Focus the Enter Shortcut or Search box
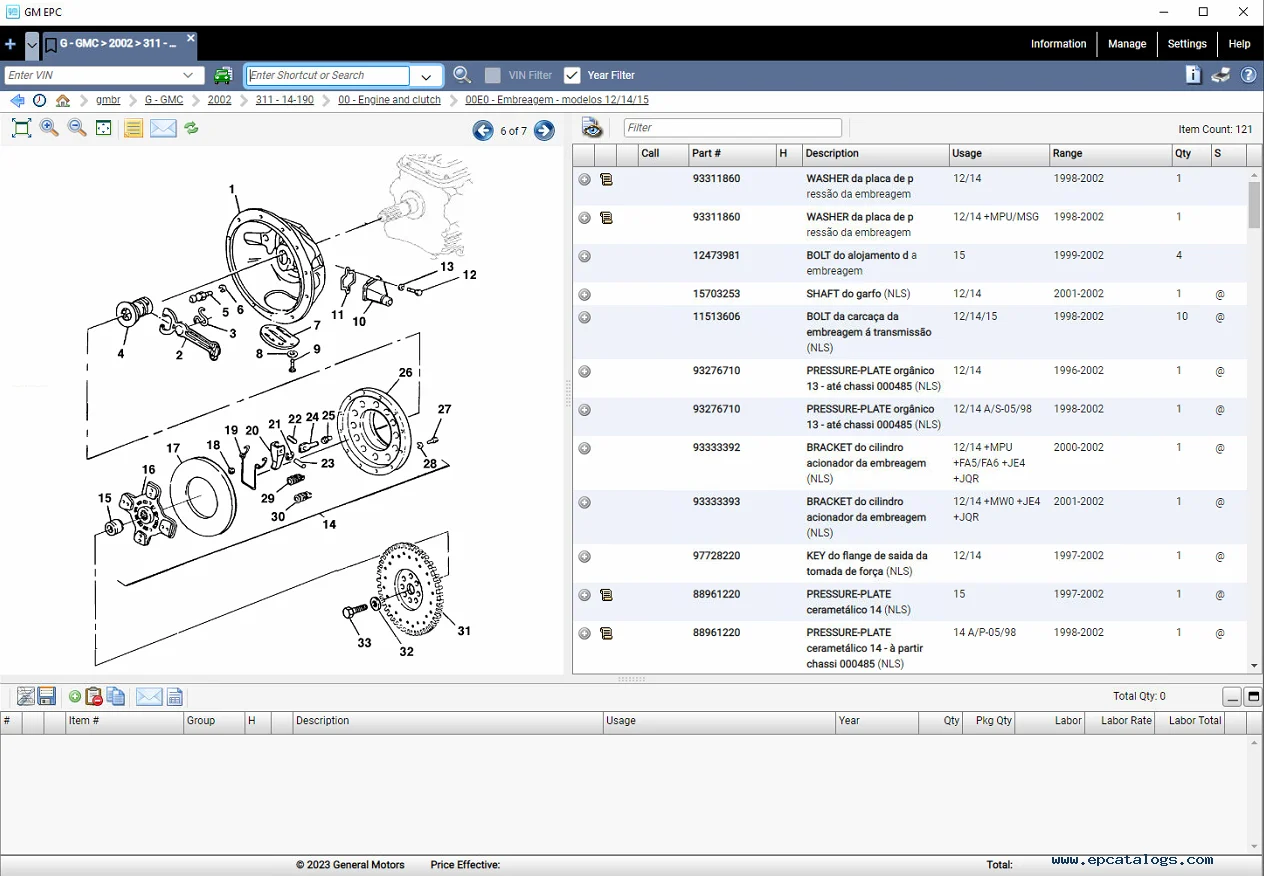The image size is (1264, 876). click(328, 75)
